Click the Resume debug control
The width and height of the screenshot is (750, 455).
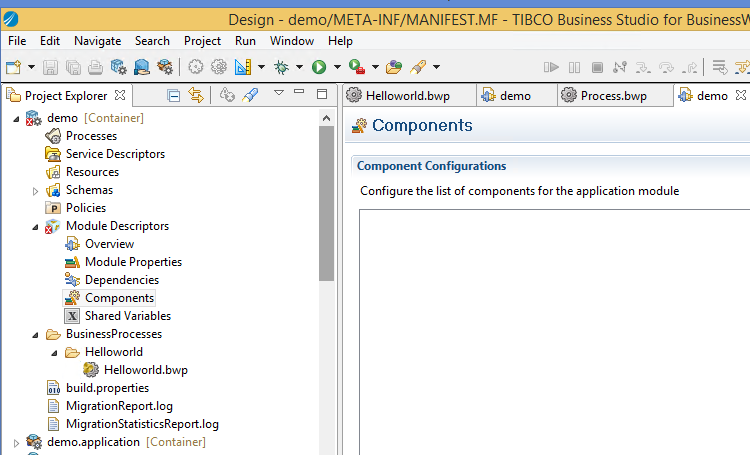551,67
